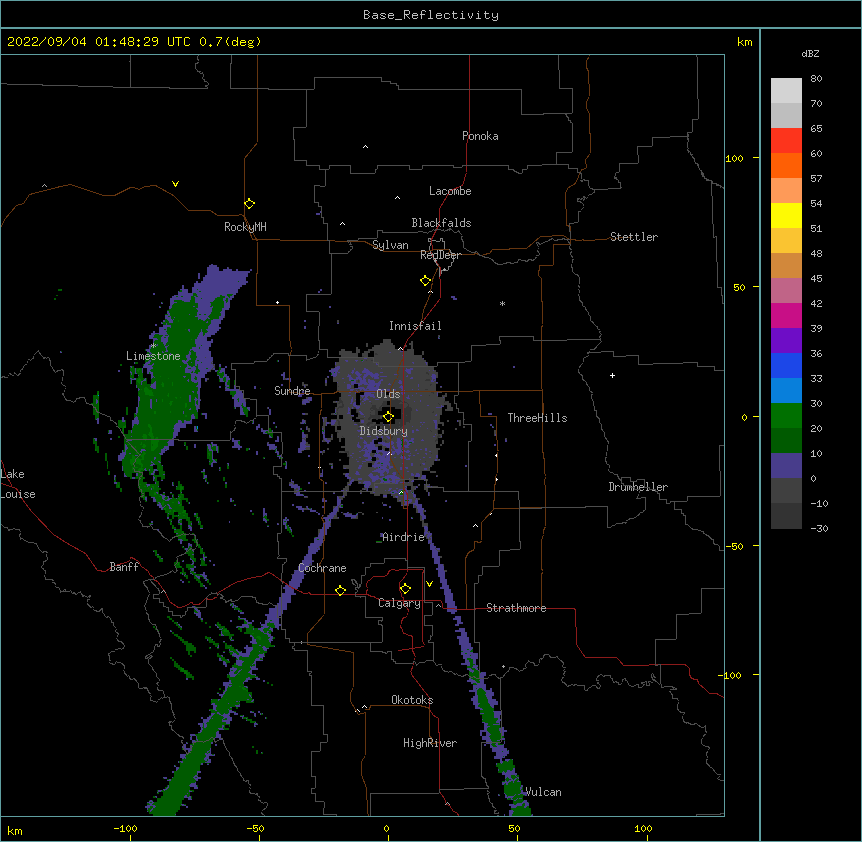Click the yellow diamond marker above Calgary
Viewport: 862px width, 842px height.
[405, 589]
